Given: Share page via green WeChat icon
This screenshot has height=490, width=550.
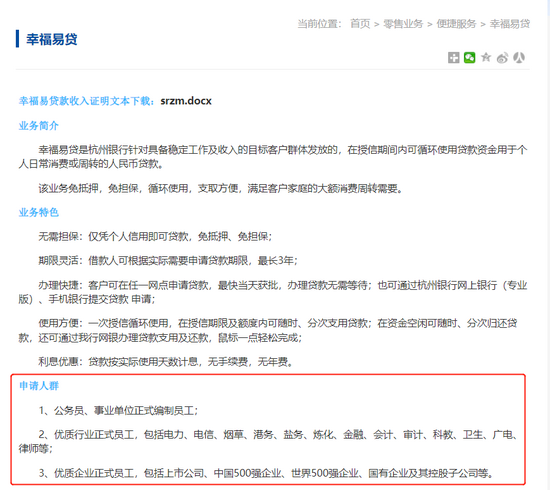Looking at the screenshot, I should pyautogui.click(x=469, y=57).
